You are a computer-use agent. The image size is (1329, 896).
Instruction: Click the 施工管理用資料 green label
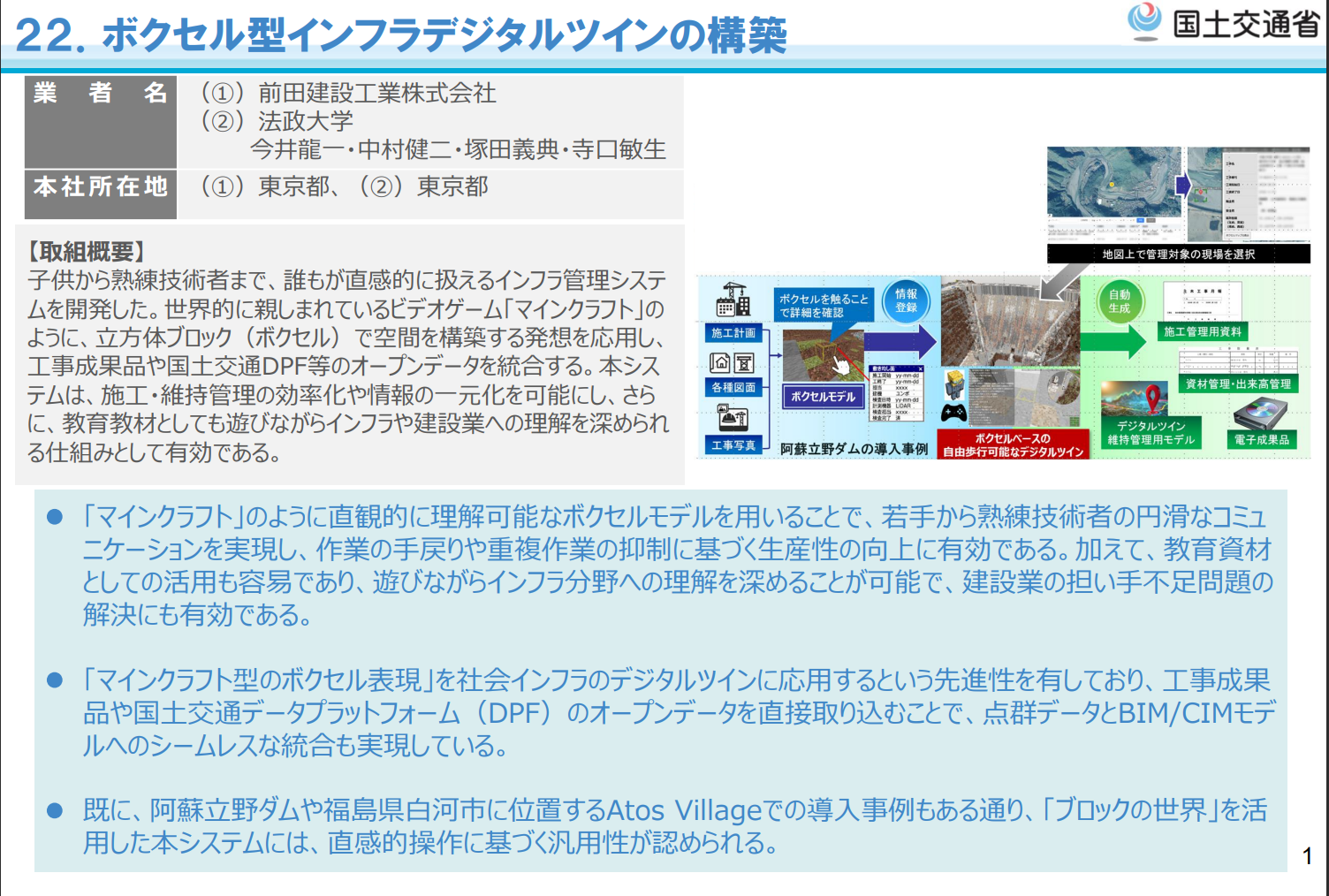pyautogui.click(x=1202, y=331)
